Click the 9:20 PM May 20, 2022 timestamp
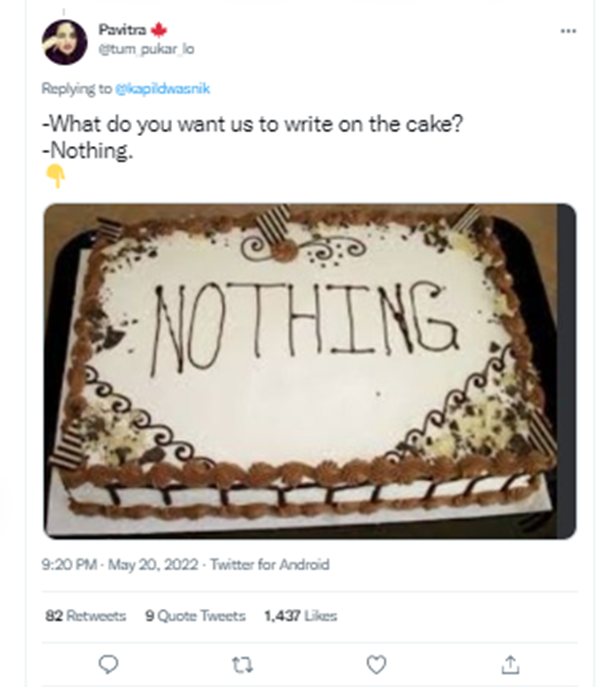Viewport: 611px width, 687px height. tap(120, 565)
